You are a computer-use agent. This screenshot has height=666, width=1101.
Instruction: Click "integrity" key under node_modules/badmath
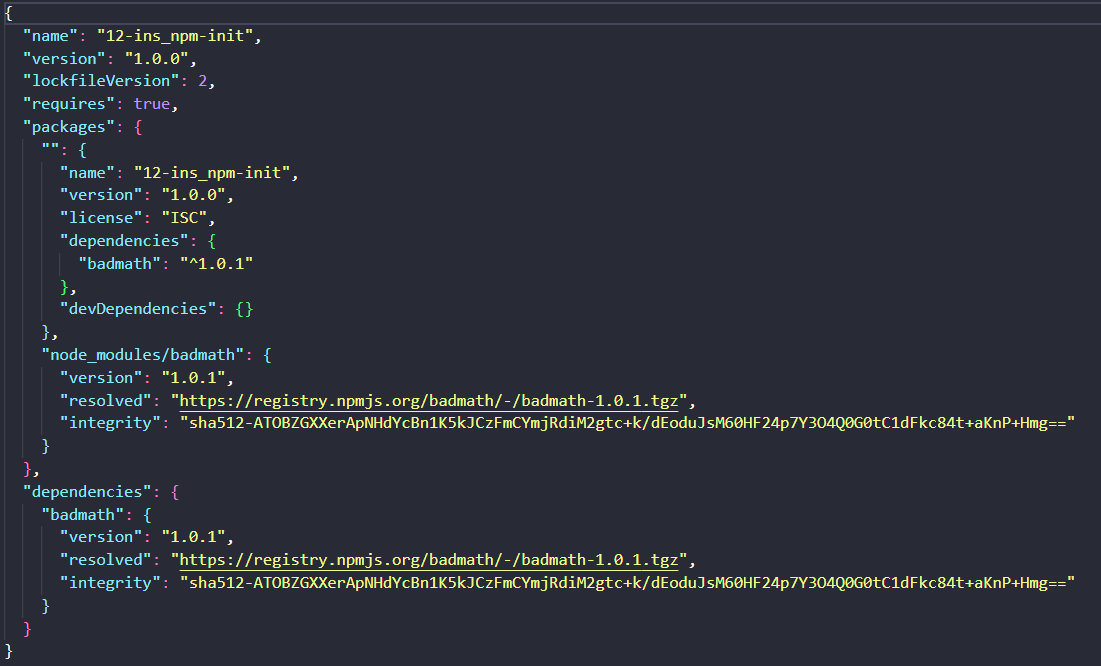[110, 423]
